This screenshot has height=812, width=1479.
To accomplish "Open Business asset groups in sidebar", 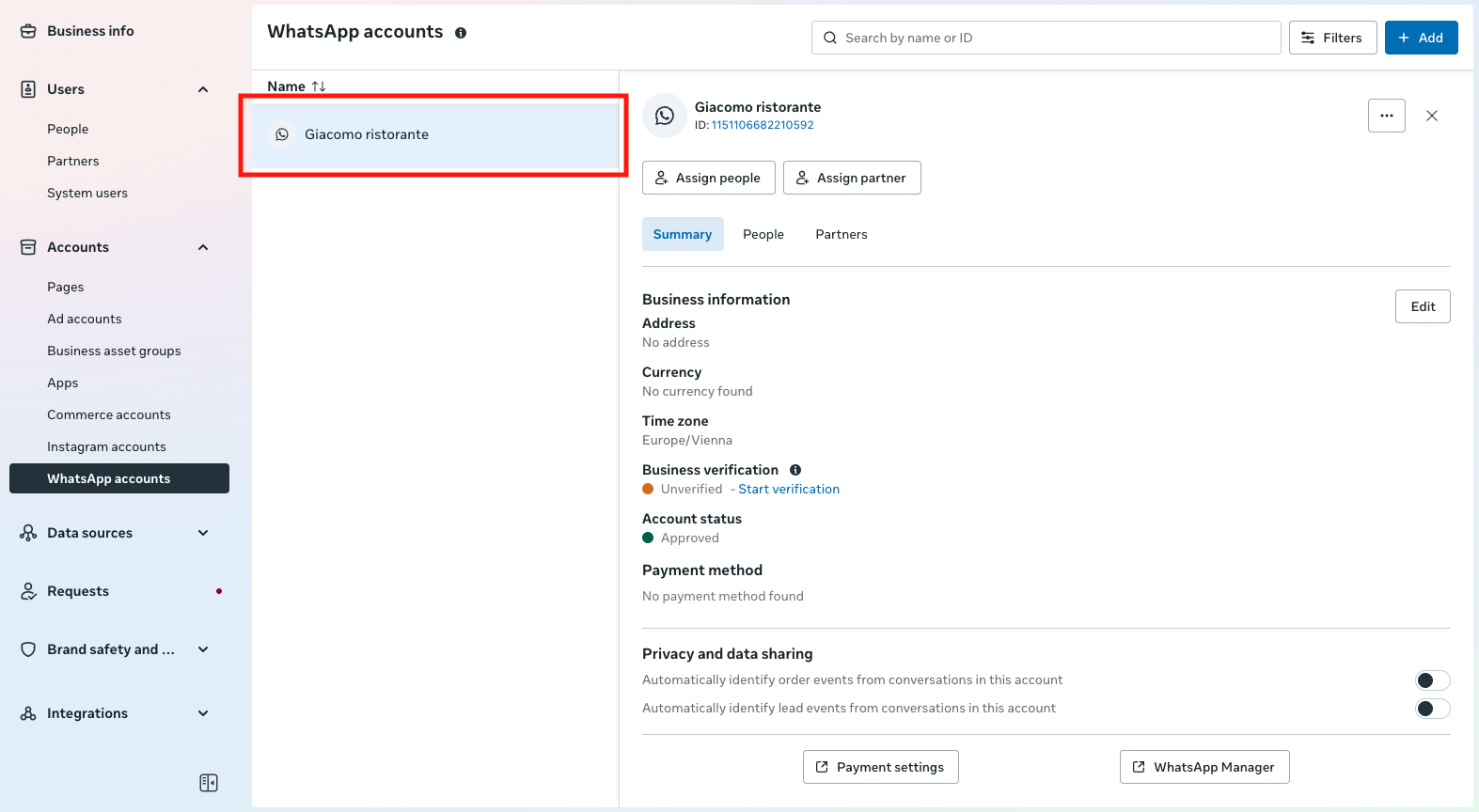I will (x=114, y=351).
